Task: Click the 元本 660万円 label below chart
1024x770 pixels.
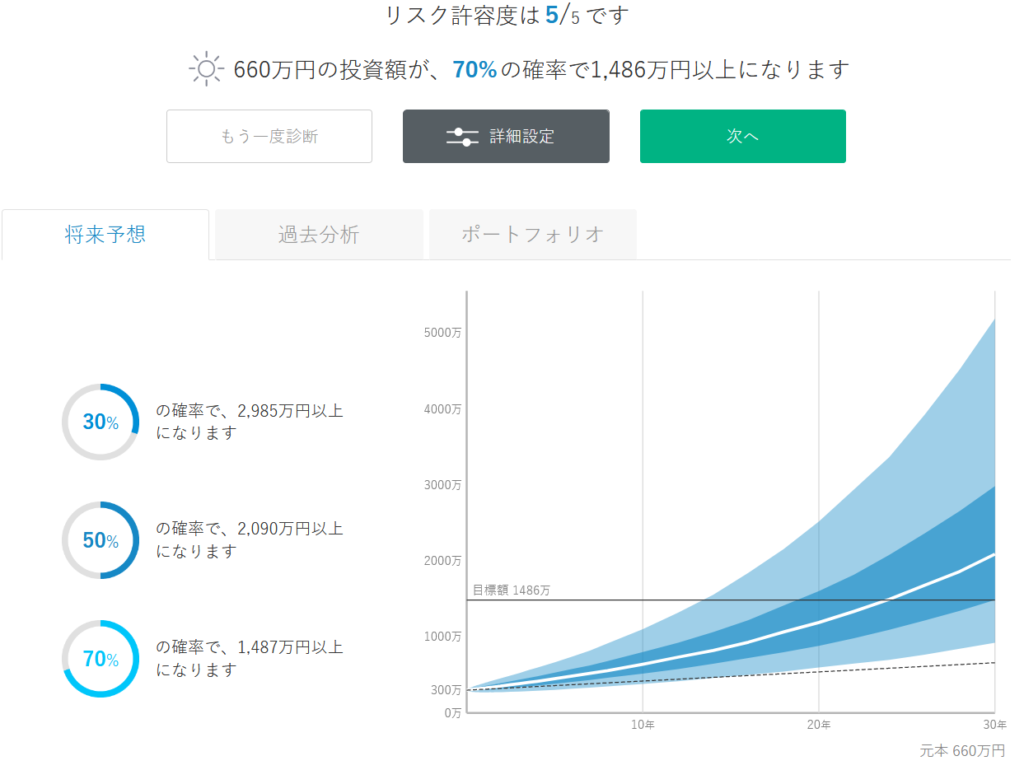Action: click(962, 750)
